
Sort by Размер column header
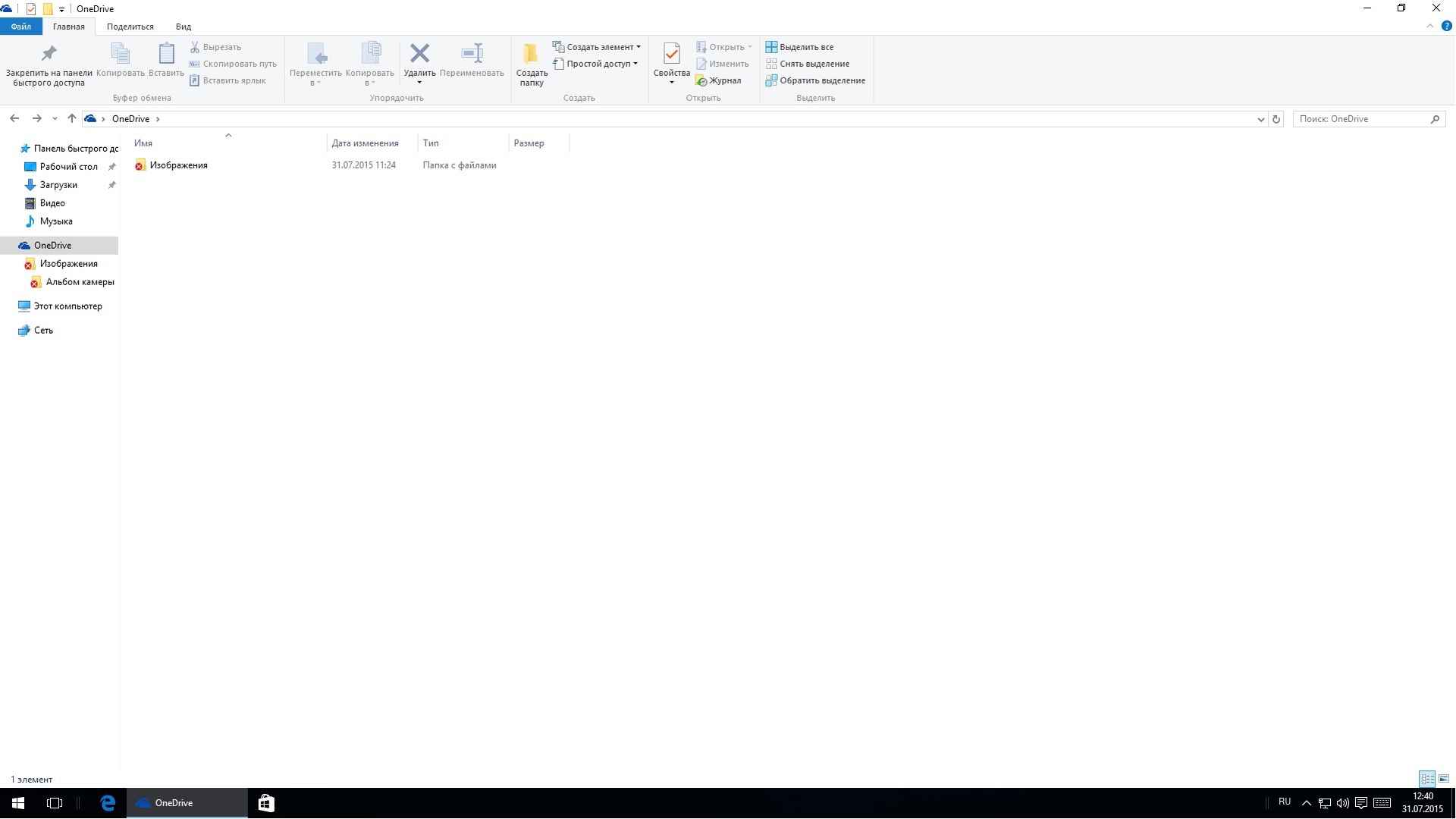(x=539, y=143)
